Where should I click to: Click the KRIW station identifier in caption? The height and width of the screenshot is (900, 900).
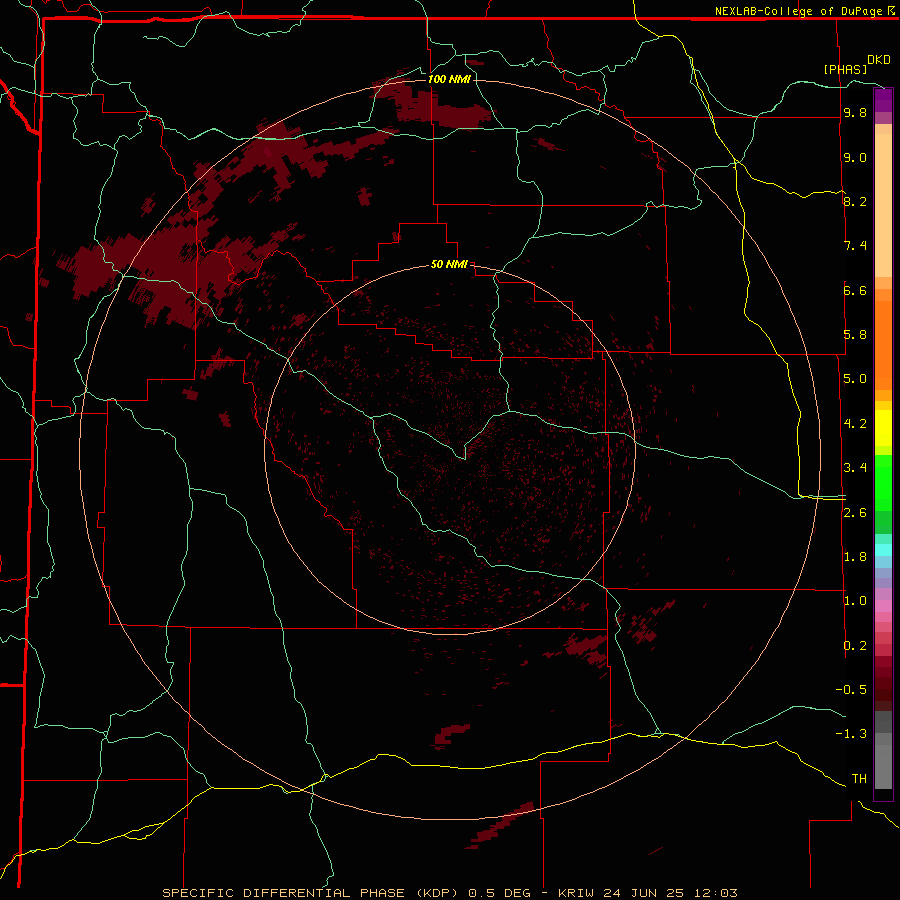coord(576,893)
